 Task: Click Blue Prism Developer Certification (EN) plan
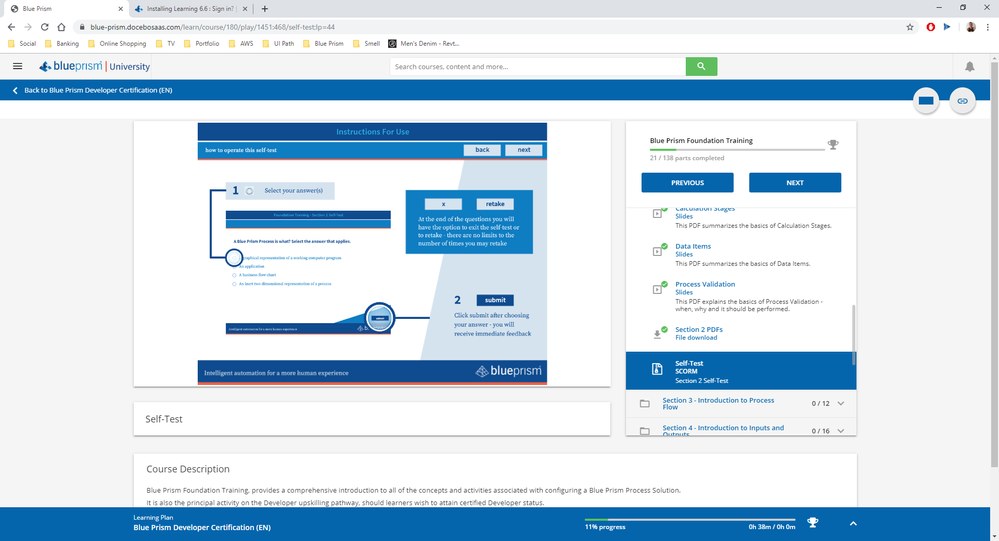click(x=202, y=528)
